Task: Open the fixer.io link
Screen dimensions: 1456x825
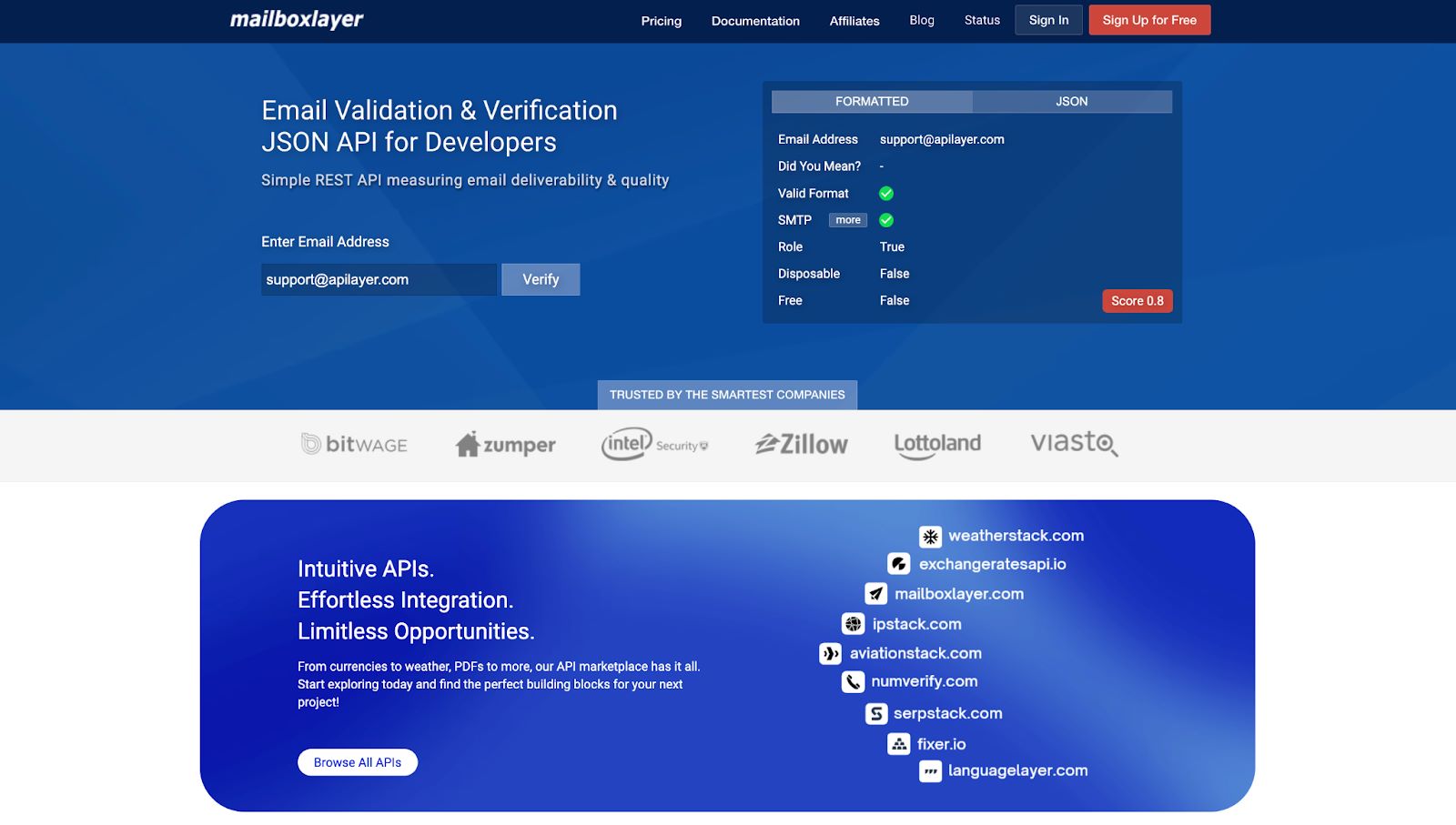Action: (941, 744)
